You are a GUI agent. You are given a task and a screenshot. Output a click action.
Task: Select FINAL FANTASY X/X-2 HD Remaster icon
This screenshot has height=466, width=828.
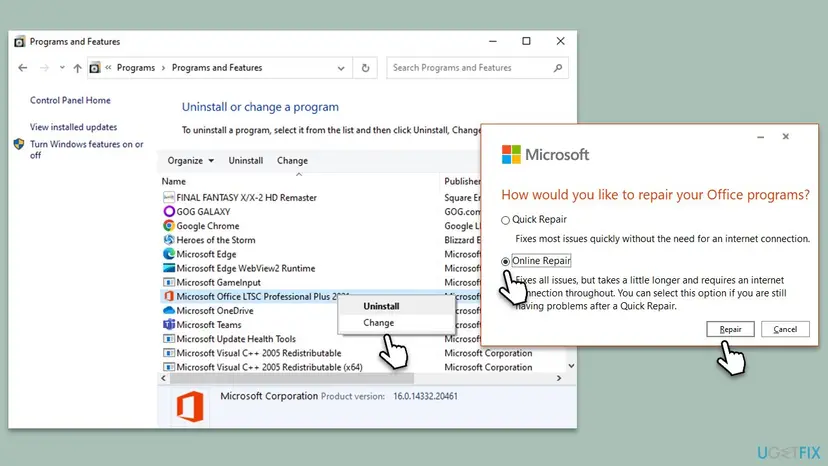pyautogui.click(x=168, y=197)
